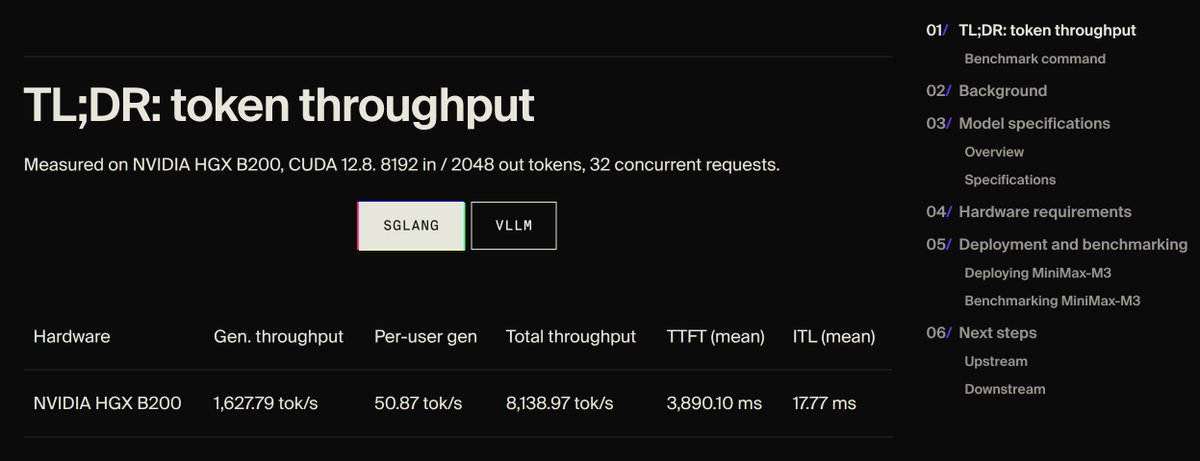This screenshot has width=1200, height=461.
Task: Jump to Background section
Action: coord(1003,91)
